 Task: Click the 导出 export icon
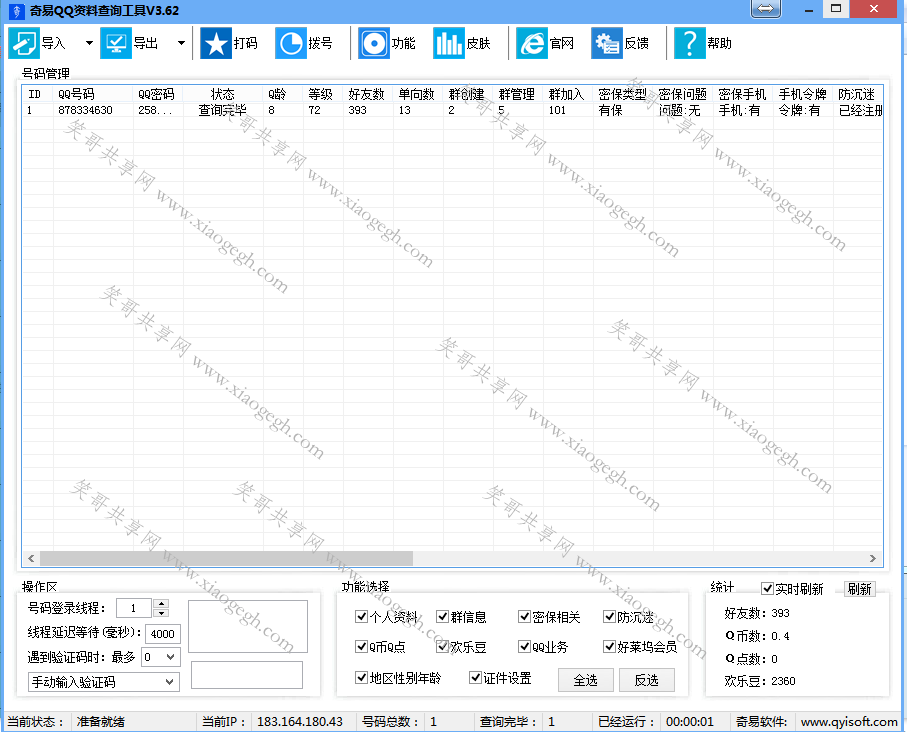click(x=116, y=43)
